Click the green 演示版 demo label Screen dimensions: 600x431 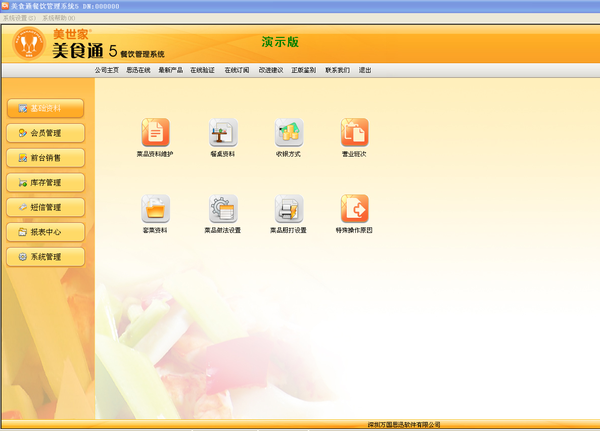[x=280, y=42]
